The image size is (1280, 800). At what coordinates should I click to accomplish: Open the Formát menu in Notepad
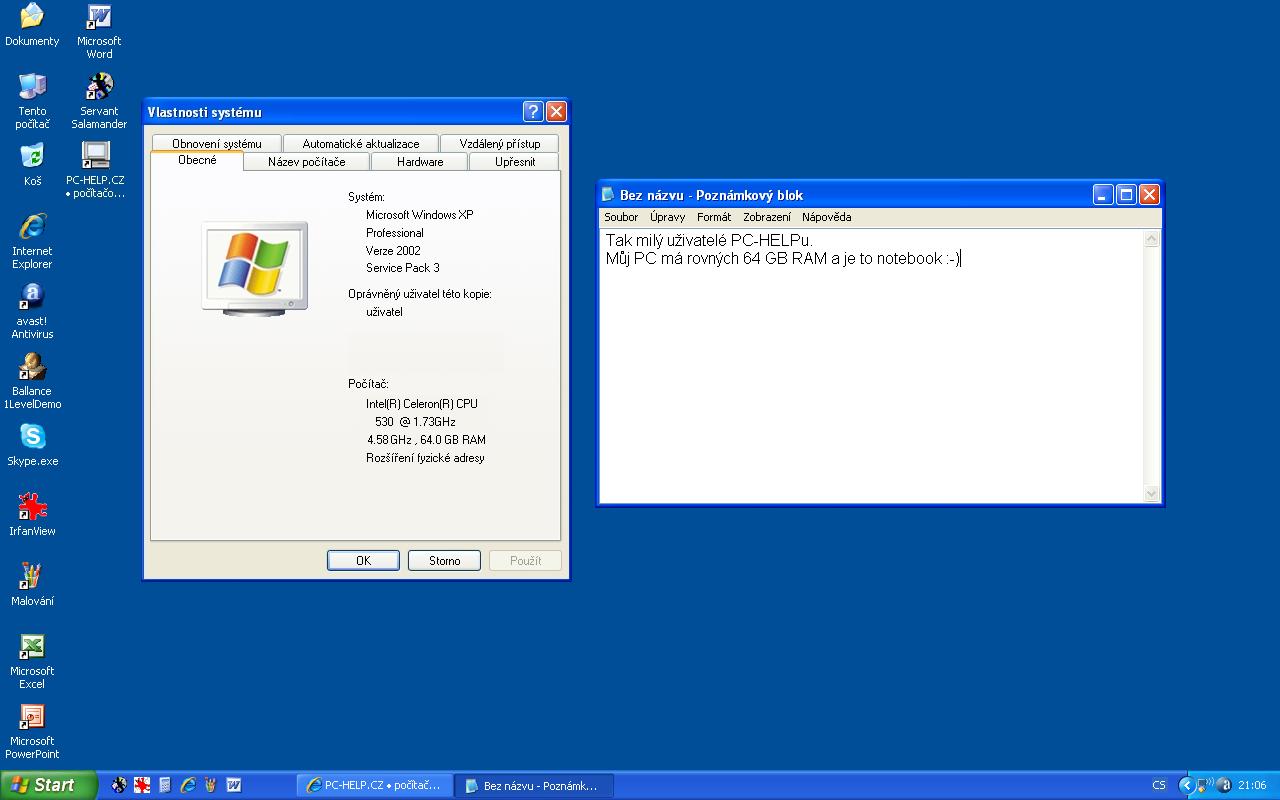coord(714,217)
